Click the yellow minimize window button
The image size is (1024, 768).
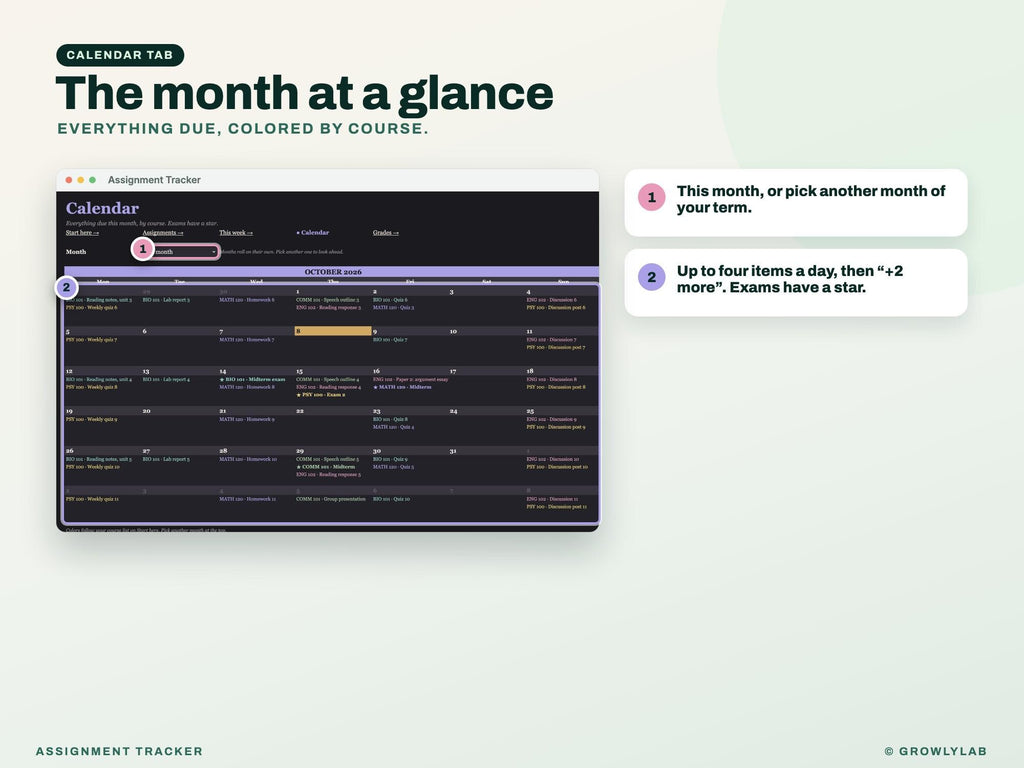click(80, 180)
